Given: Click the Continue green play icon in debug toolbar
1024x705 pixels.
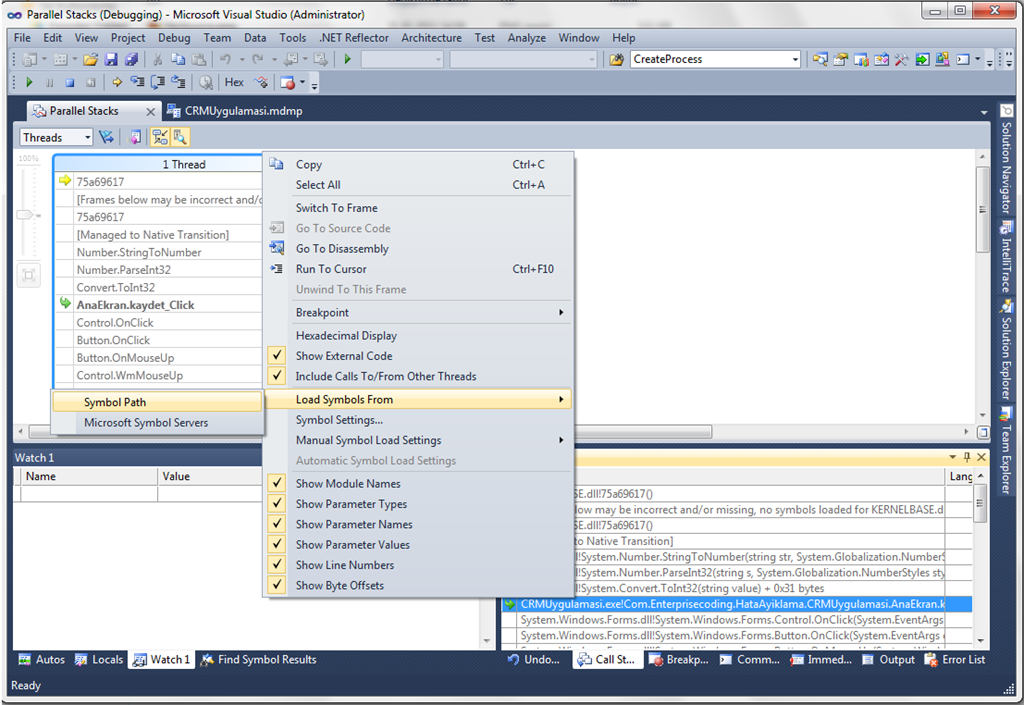Looking at the screenshot, I should click(x=29, y=82).
